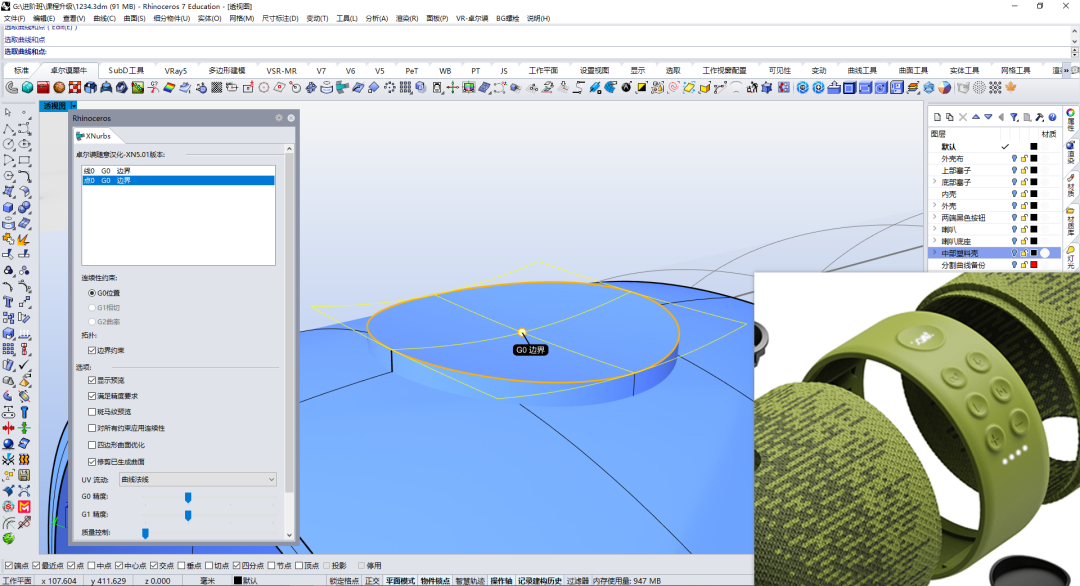
Task: Enable the 四边形曲面优化 checkbox
Action: (x=92, y=445)
